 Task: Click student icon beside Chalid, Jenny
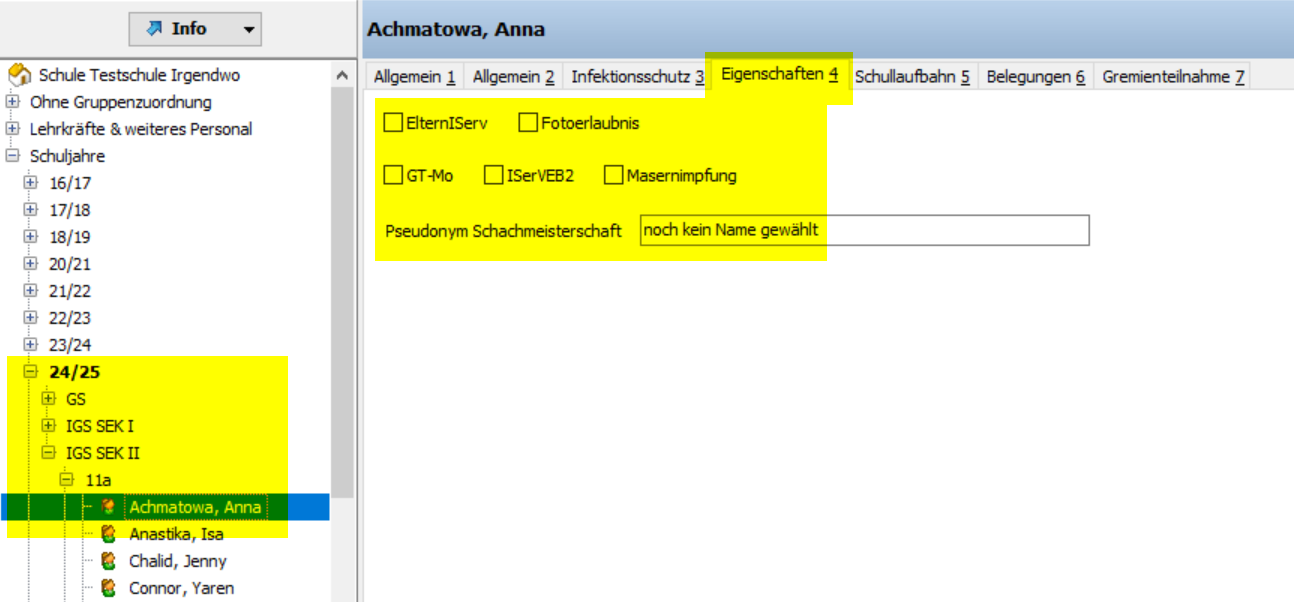[108, 561]
